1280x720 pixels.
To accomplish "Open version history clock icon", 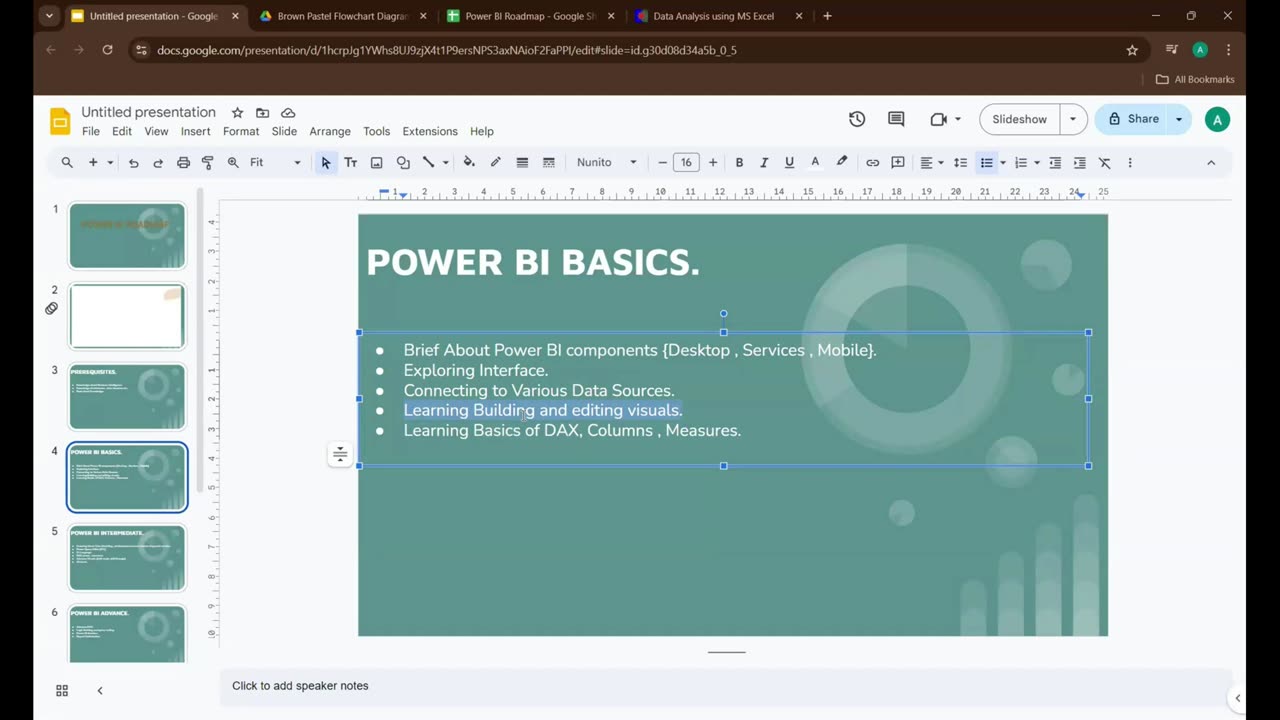I will (857, 119).
